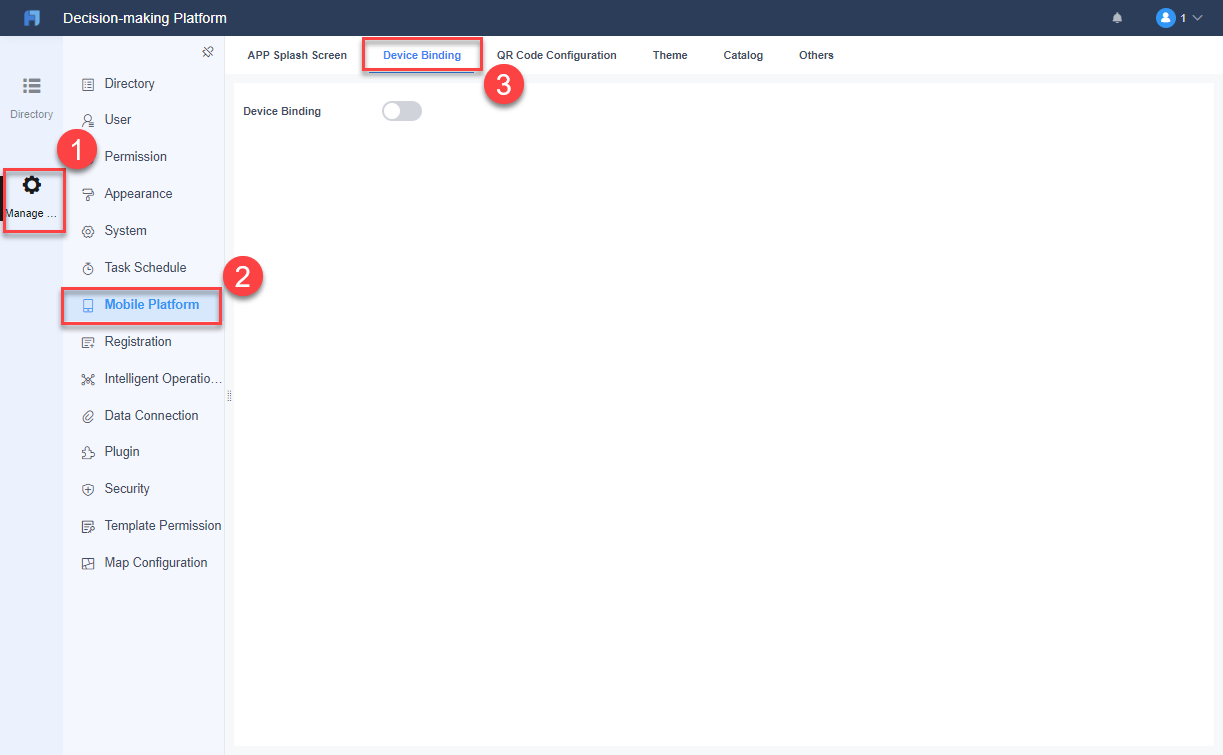Open the user account dropdown in top right
The image size is (1223, 755).
click(x=1180, y=17)
